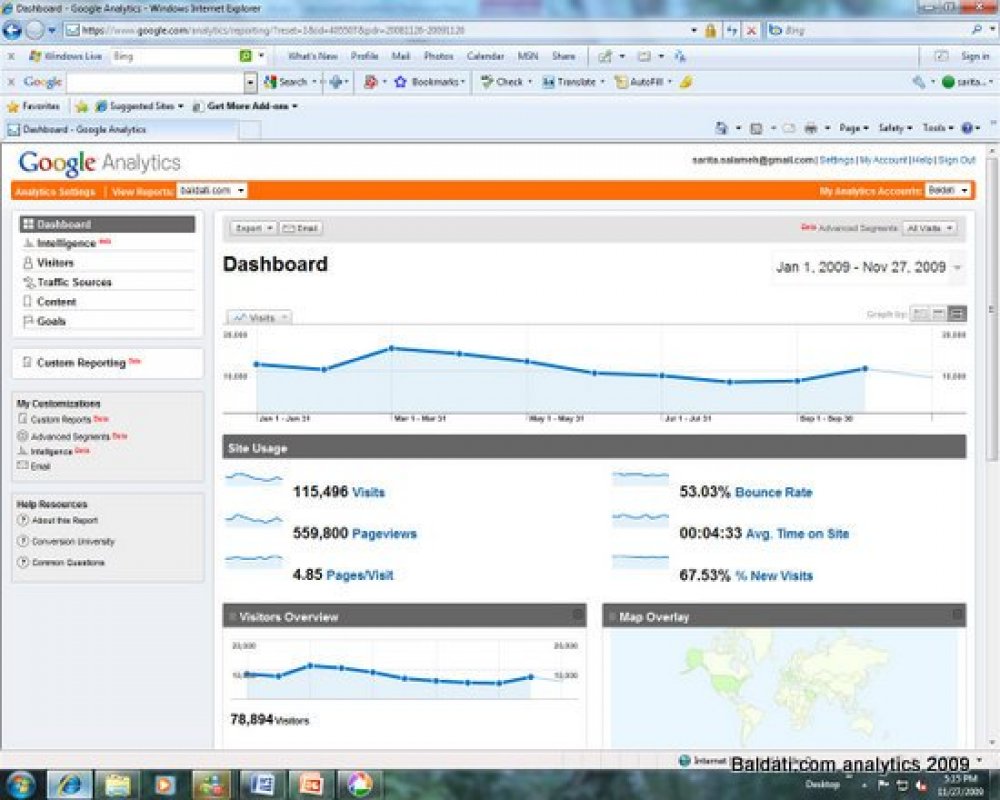Click the Mar 1 - Mar 31 peak point on graph

pos(392,348)
